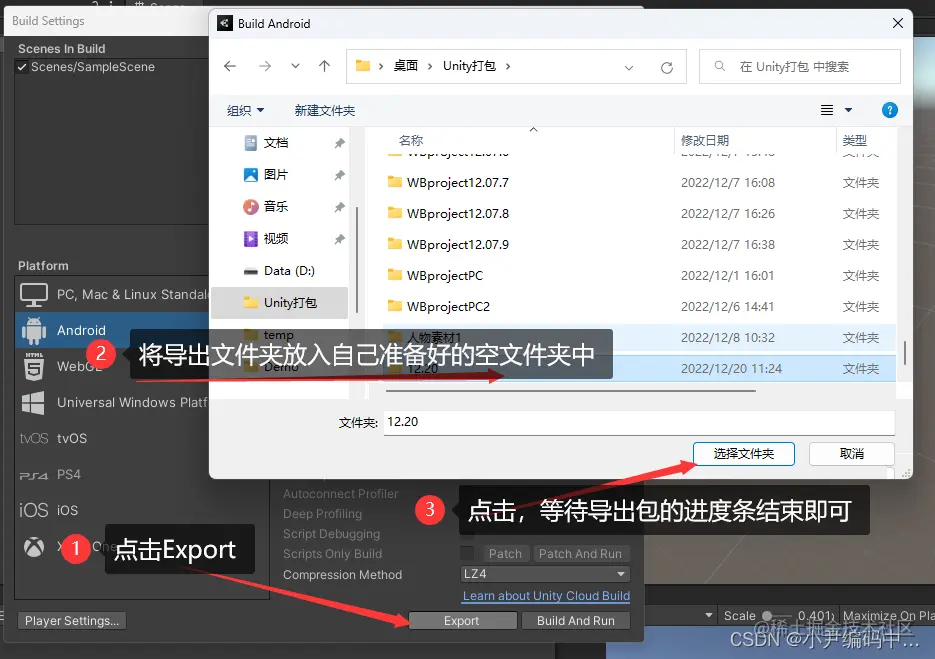The image size is (935, 659).
Task: Click 新建文件夹 to create a folder
Action: tap(324, 110)
